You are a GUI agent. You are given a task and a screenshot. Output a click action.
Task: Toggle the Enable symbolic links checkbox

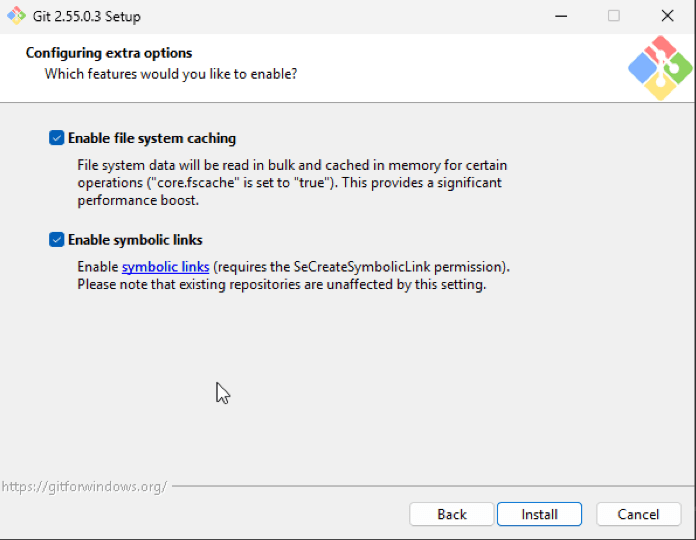pyautogui.click(x=56, y=240)
